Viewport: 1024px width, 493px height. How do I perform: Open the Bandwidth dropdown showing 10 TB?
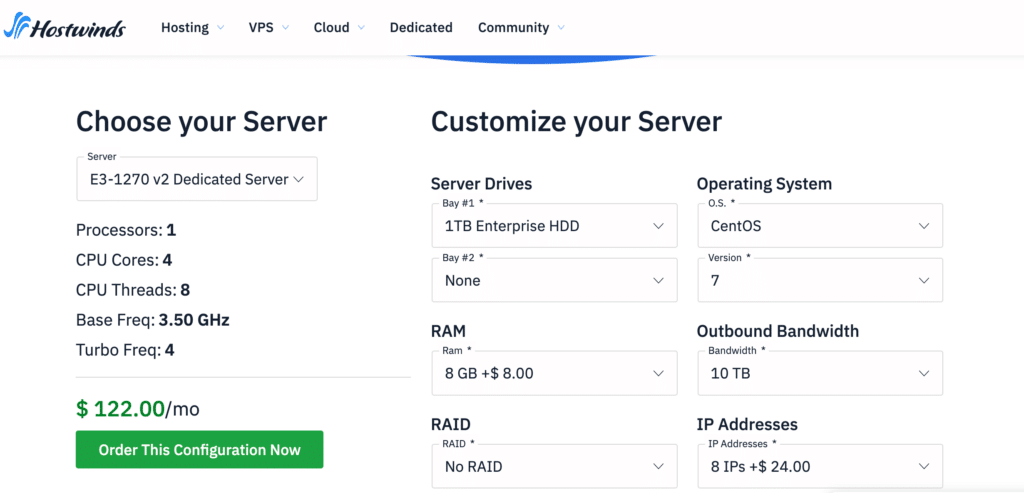820,374
